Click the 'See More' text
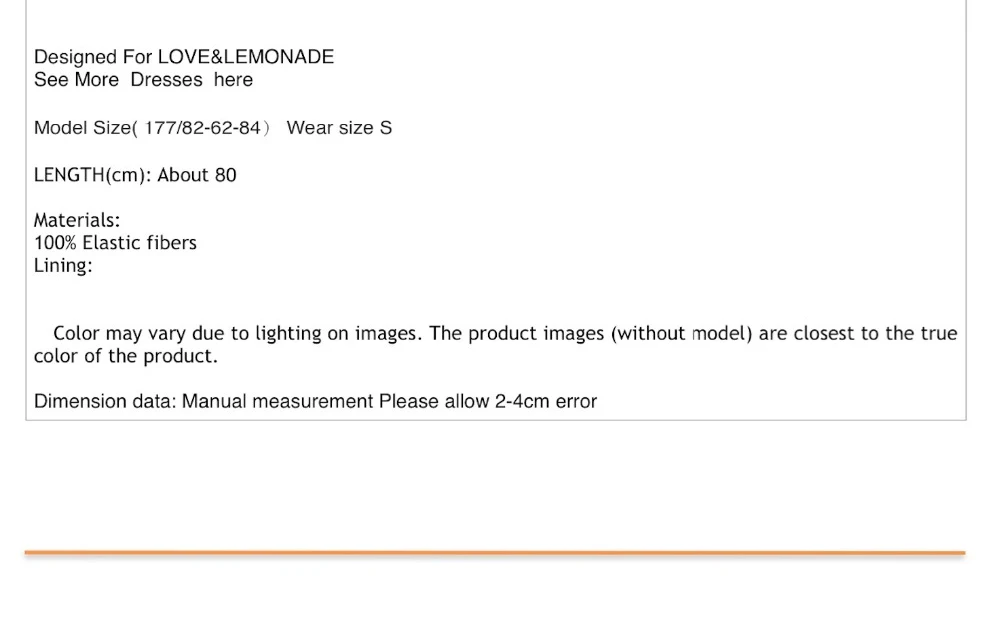This screenshot has width=1000, height=627. coord(76,80)
